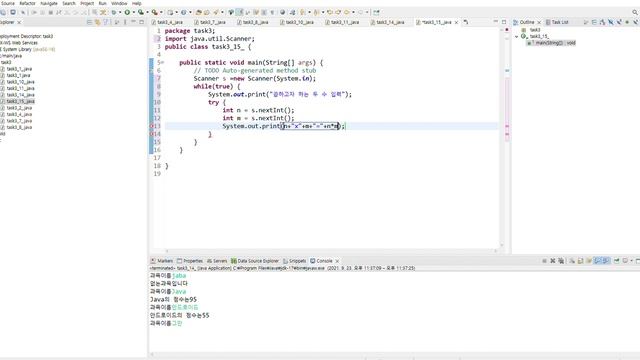Click error marker on line 14

click(152, 134)
